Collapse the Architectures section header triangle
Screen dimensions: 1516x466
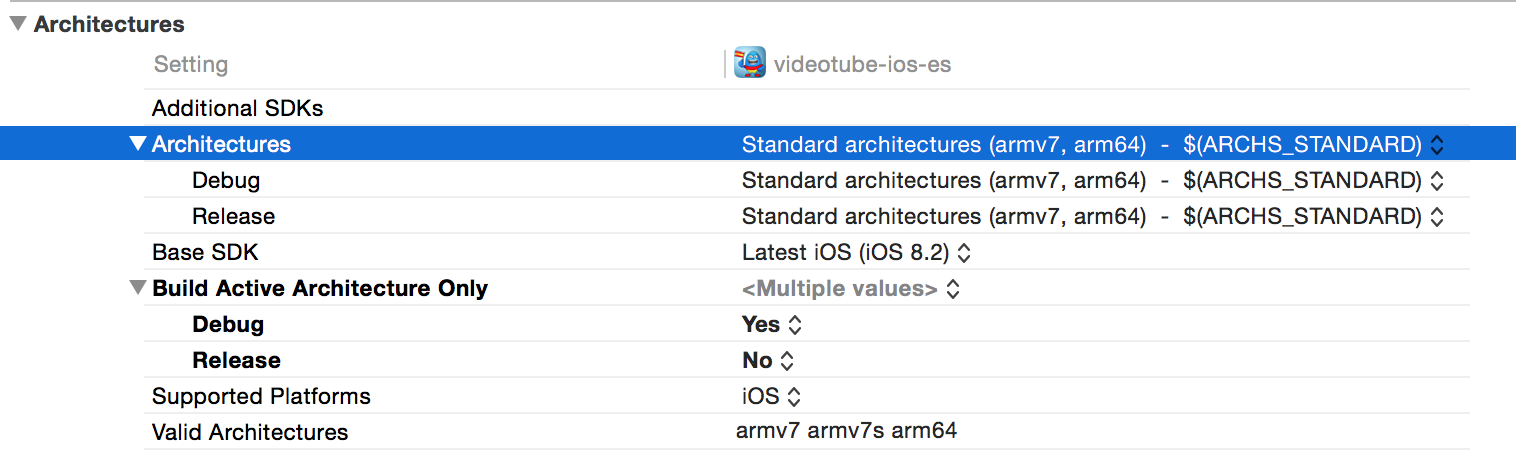(18, 25)
